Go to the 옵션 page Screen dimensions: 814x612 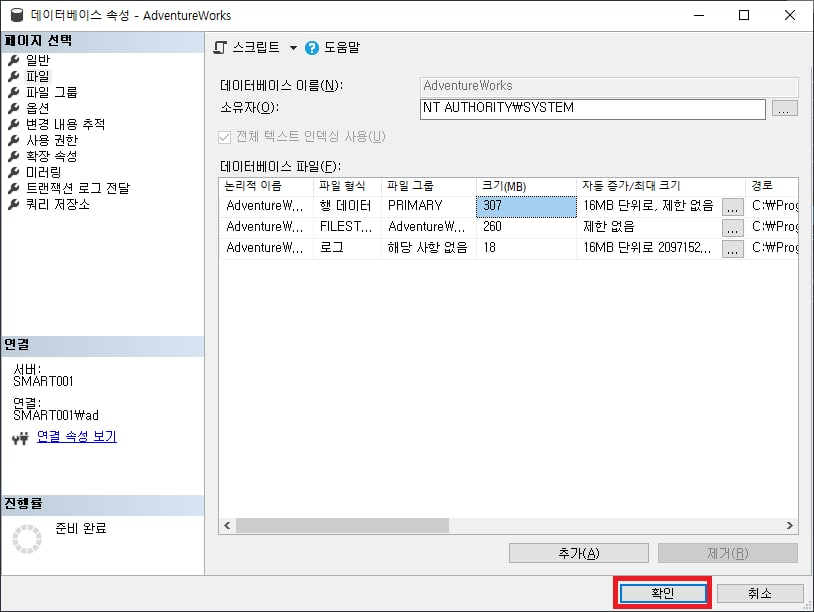tap(38, 108)
